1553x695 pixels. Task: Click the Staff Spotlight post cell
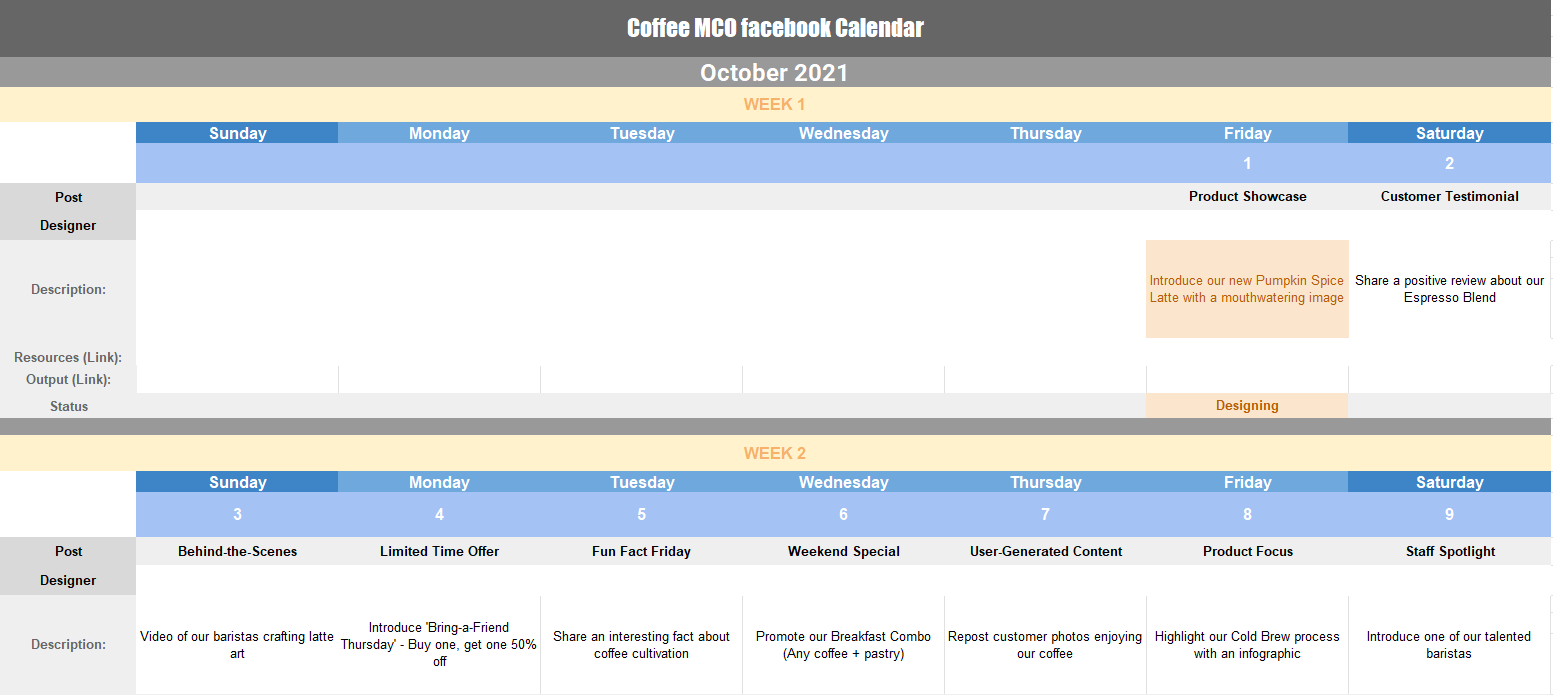click(1449, 551)
